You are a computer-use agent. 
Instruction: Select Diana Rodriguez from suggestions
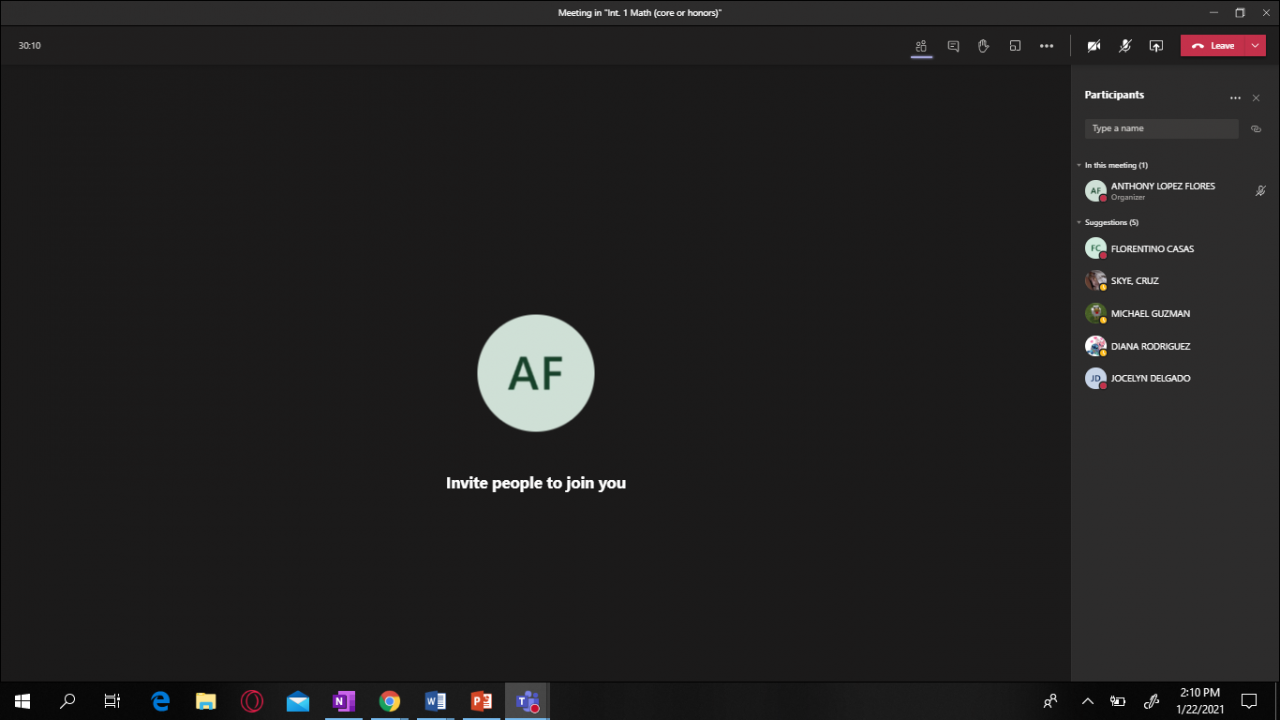(1150, 346)
